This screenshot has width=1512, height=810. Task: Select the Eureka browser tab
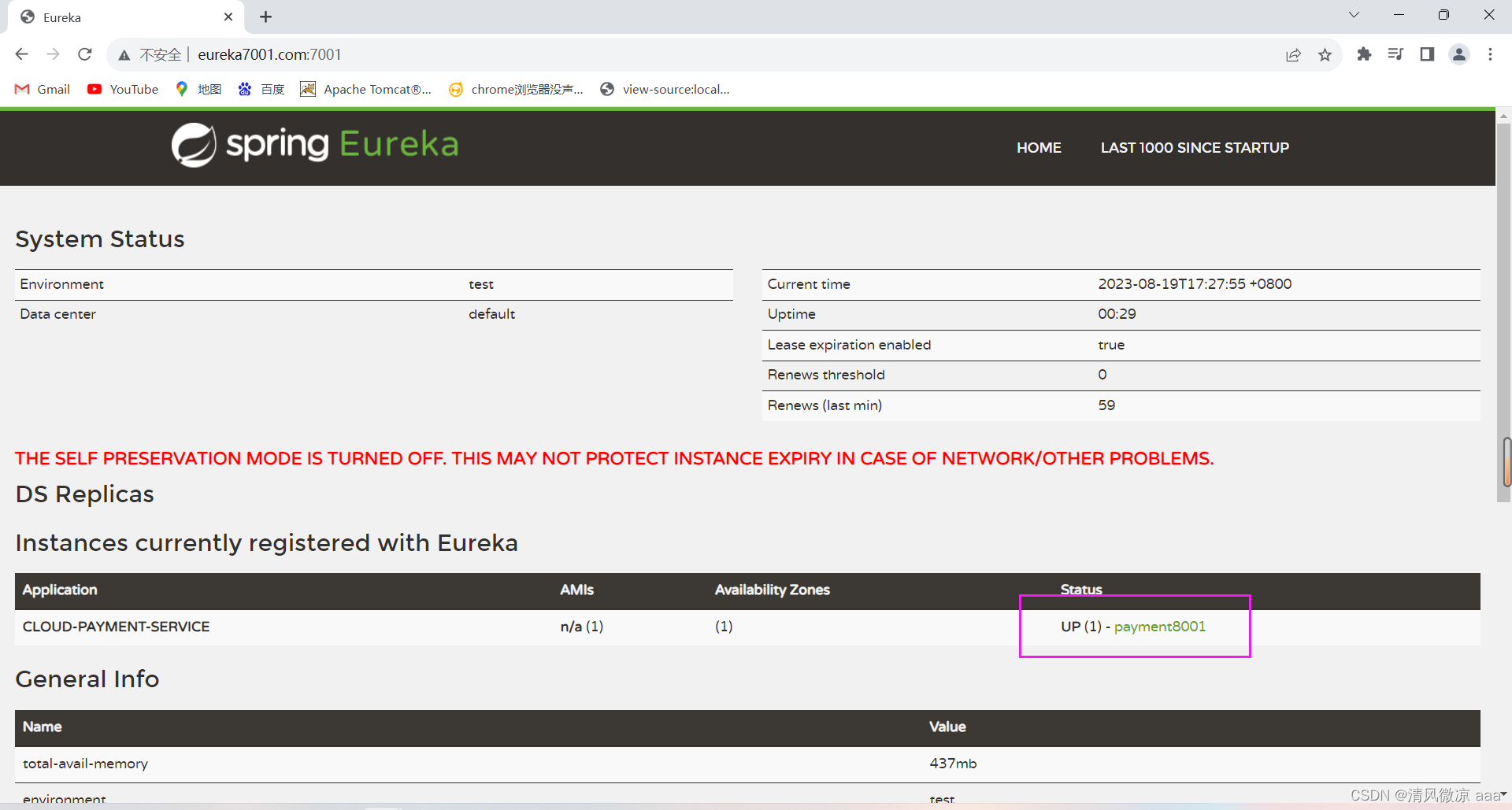click(x=126, y=17)
